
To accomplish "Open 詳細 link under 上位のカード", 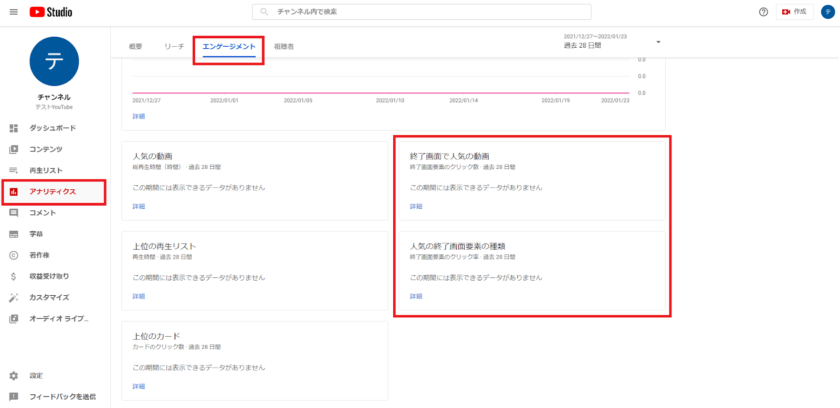I will pyautogui.click(x=139, y=386).
